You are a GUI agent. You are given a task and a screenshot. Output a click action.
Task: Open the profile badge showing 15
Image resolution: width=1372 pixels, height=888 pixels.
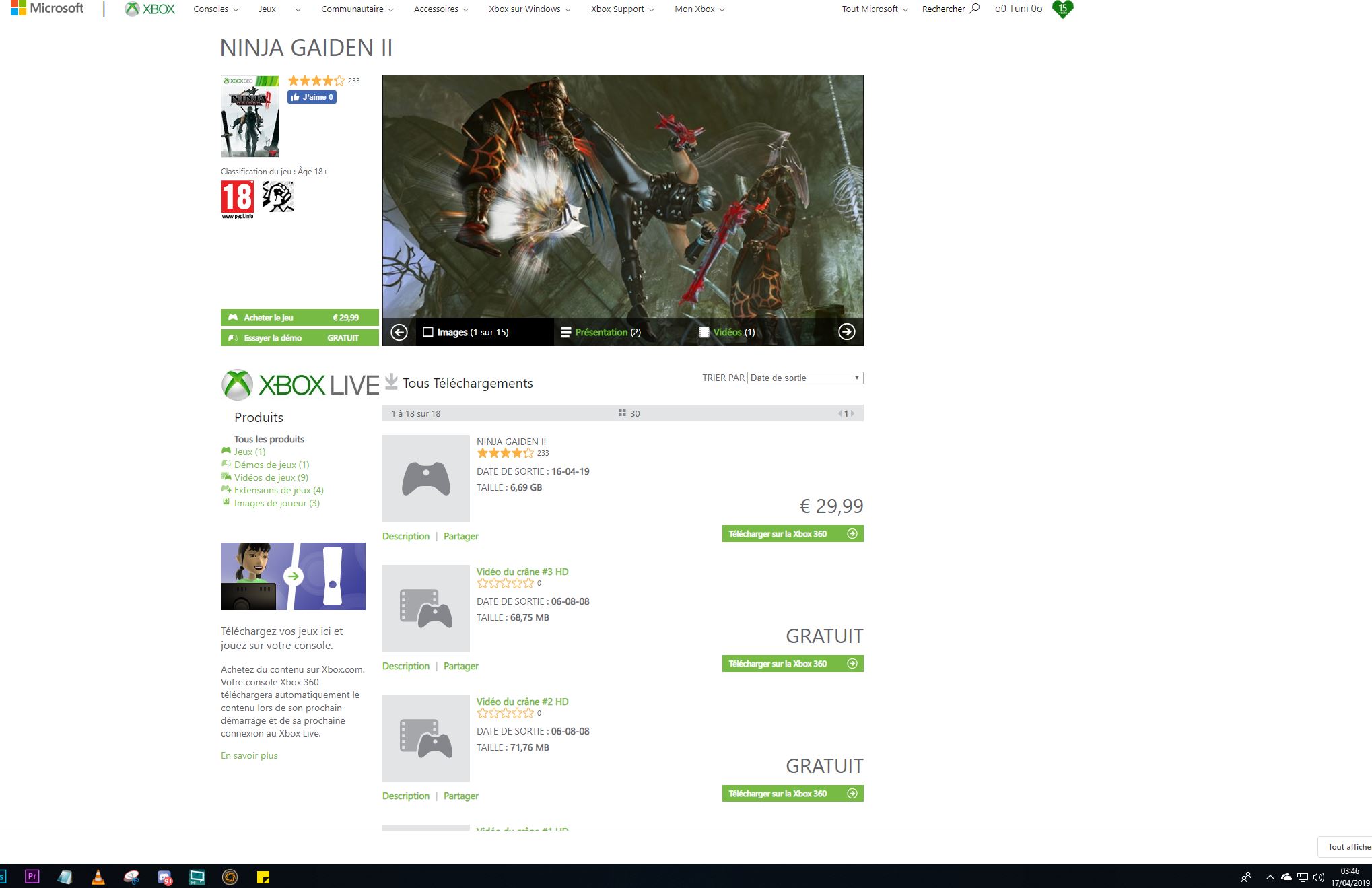1062,9
